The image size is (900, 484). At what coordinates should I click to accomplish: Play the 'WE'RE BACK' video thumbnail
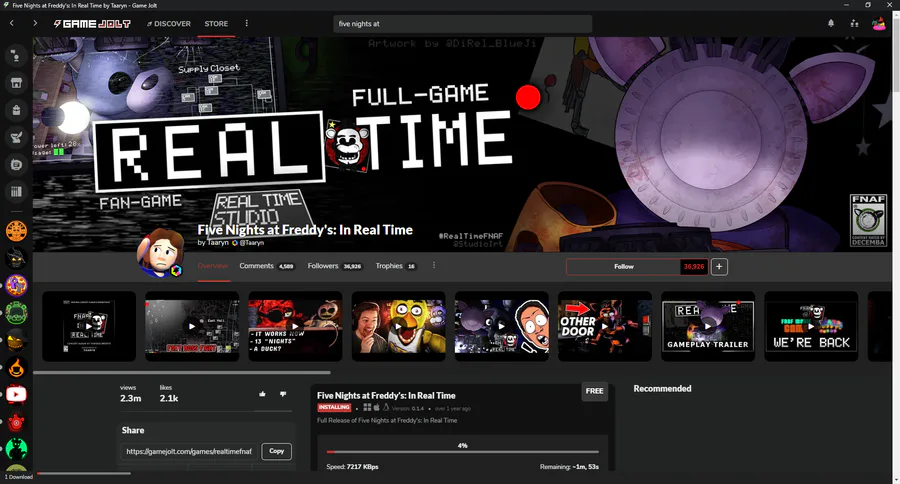(x=811, y=326)
